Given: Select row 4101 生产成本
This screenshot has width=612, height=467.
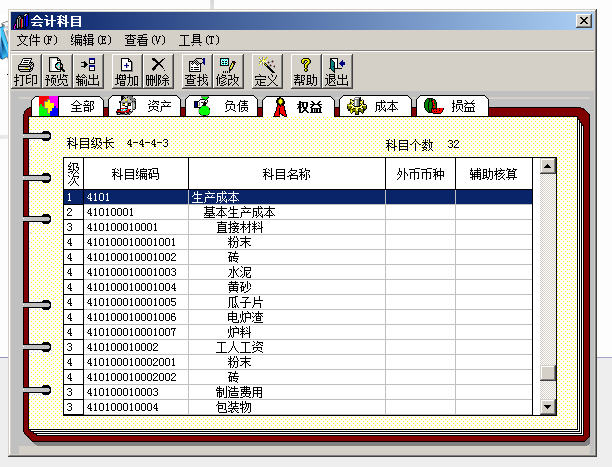Looking at the screenshot, I should pyautogui.click(x=298, y=197).
